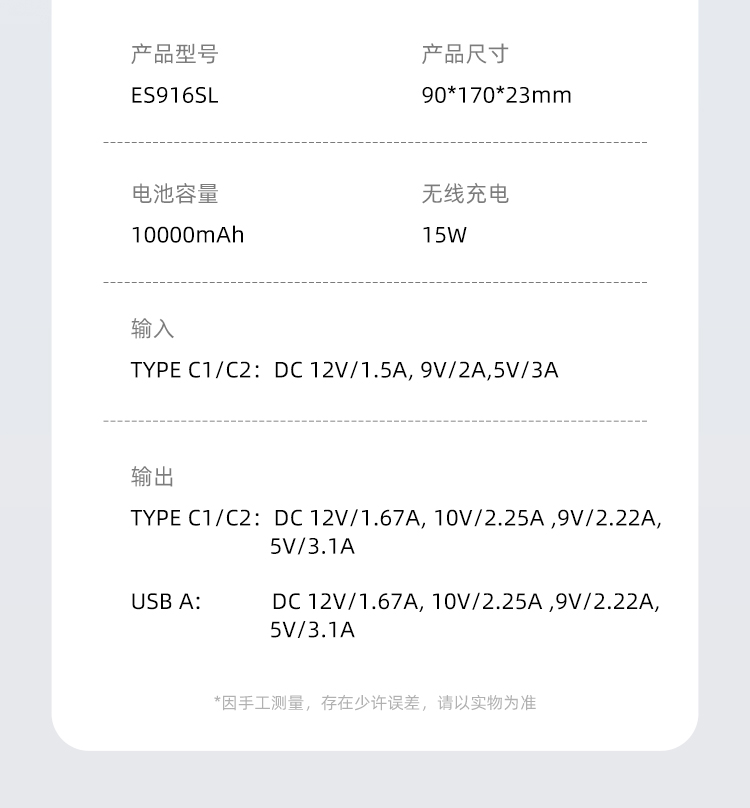Select the 10000mAh capacity value
The width and height of the screenshot is (750, 808).
187,236
